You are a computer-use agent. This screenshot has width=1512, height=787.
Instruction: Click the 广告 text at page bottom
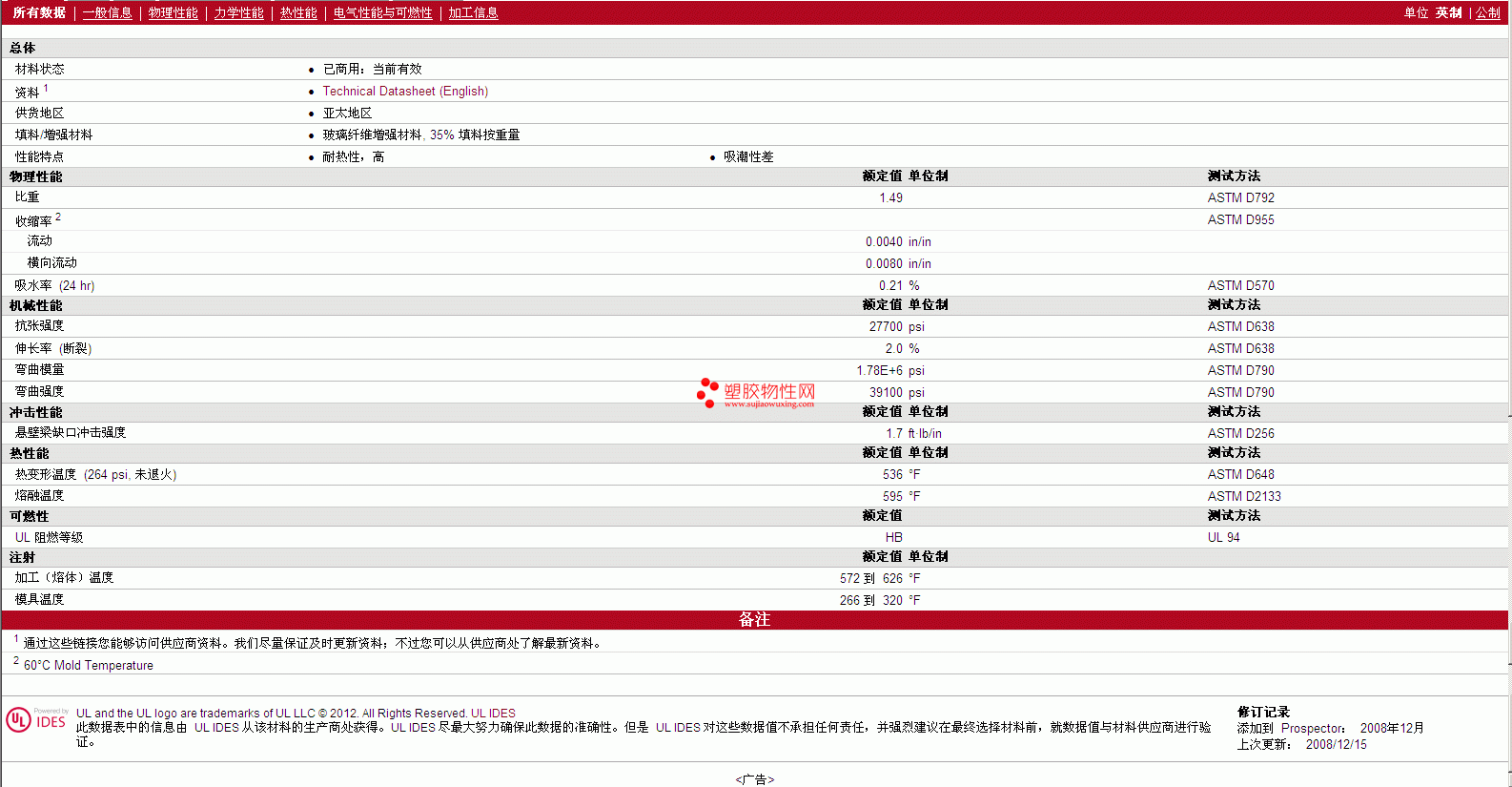click(754, 779)
